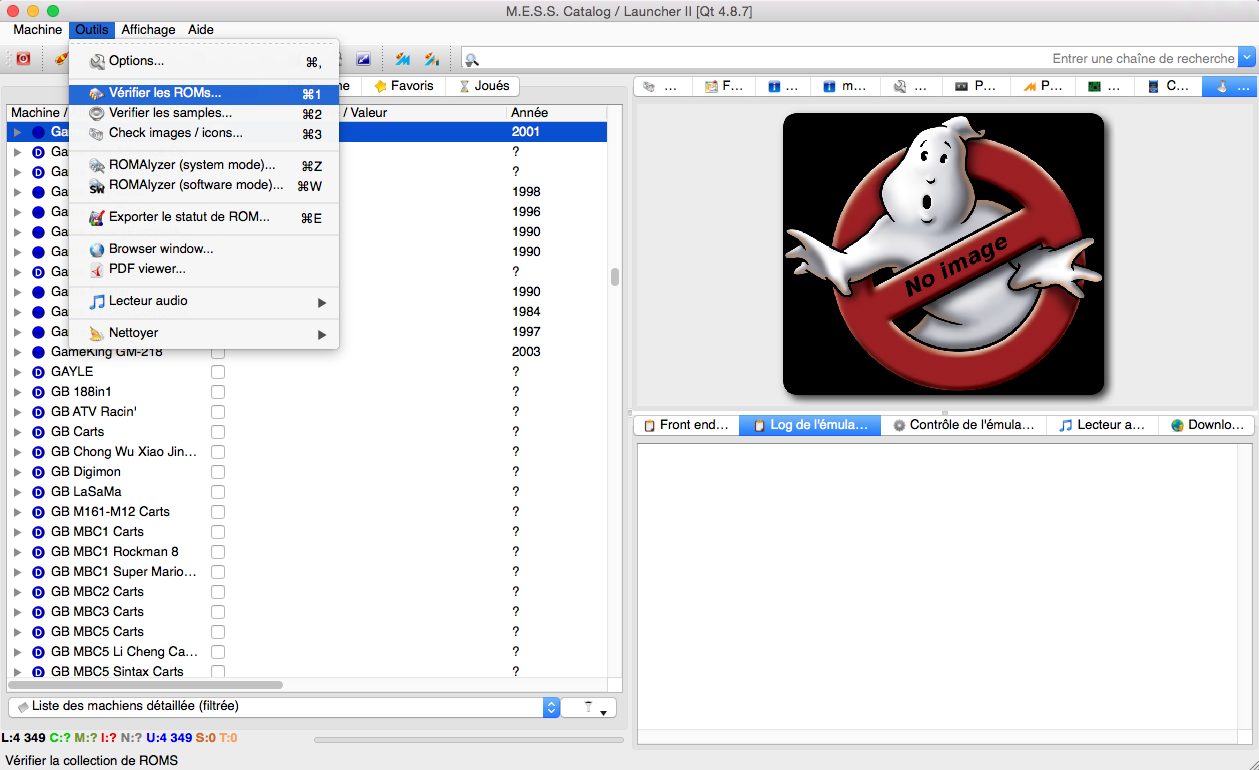Expand the GAYLE tree row
The width and height of the screenshot is (1259, 770).
pos(17,372)
